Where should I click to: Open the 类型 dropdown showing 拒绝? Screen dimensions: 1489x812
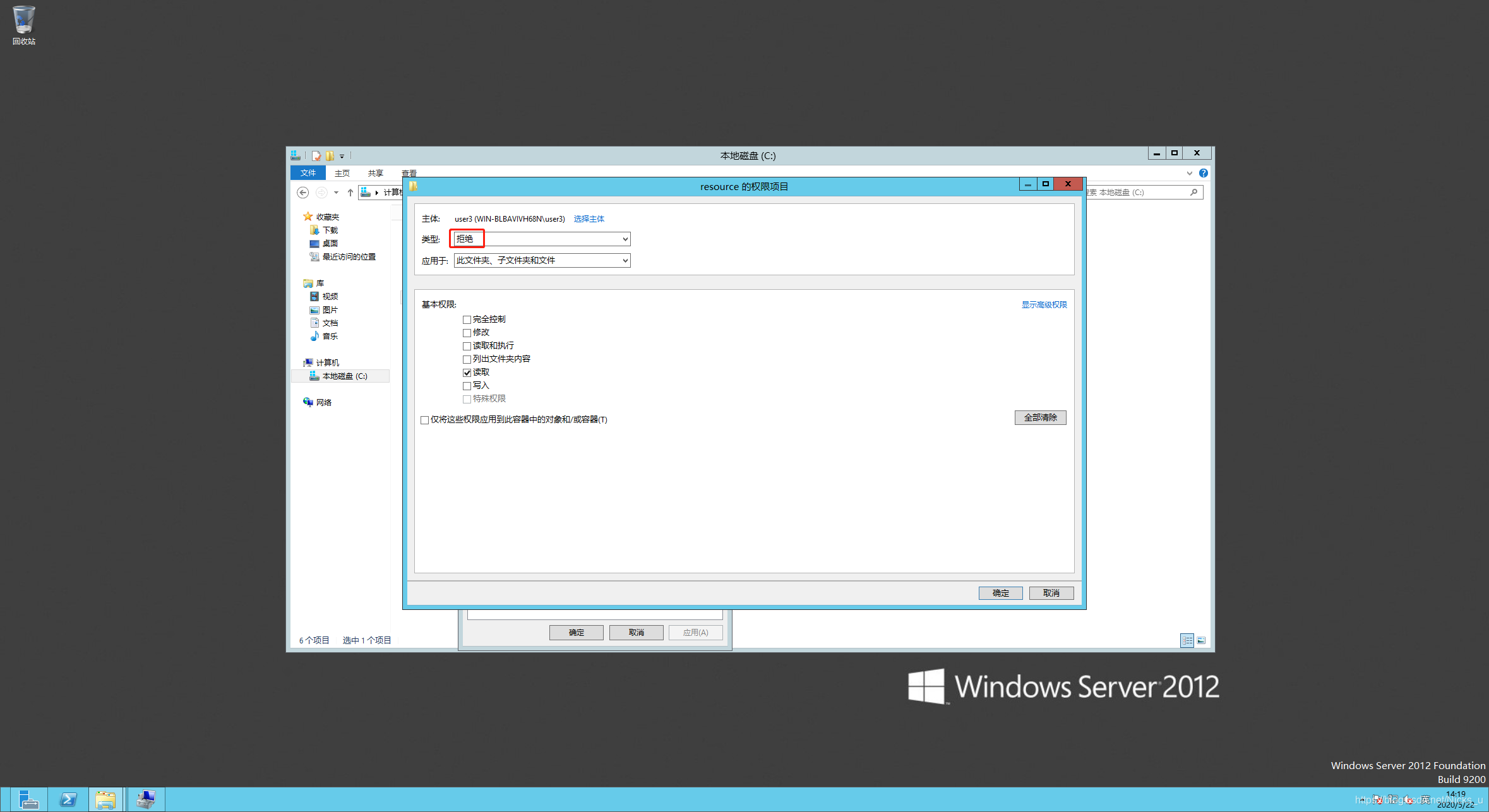(x=542, y=239)
